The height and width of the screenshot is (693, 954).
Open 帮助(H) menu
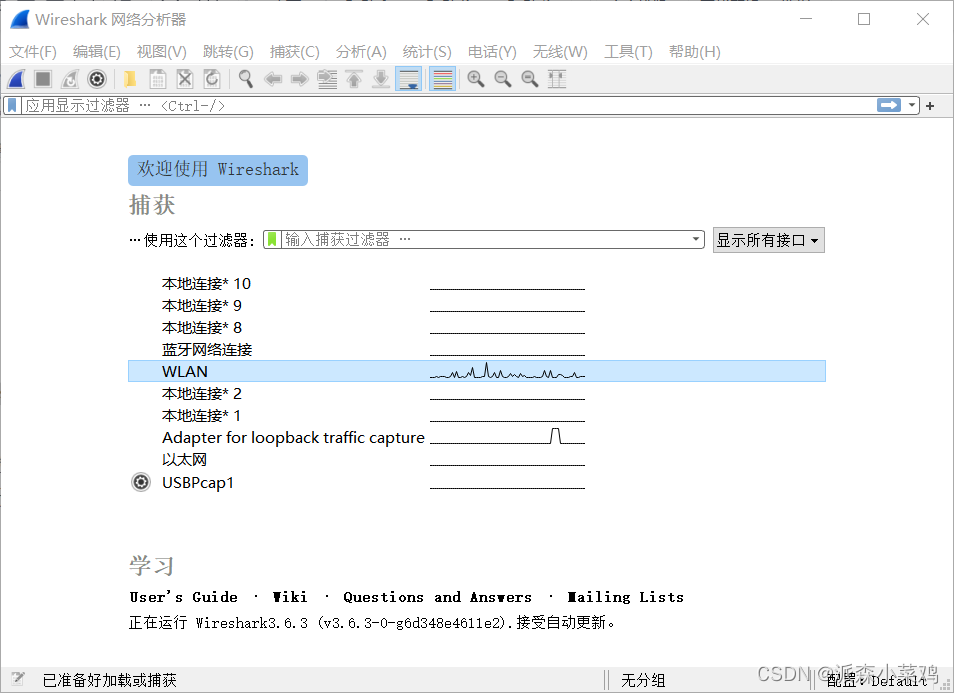[695, 52]
